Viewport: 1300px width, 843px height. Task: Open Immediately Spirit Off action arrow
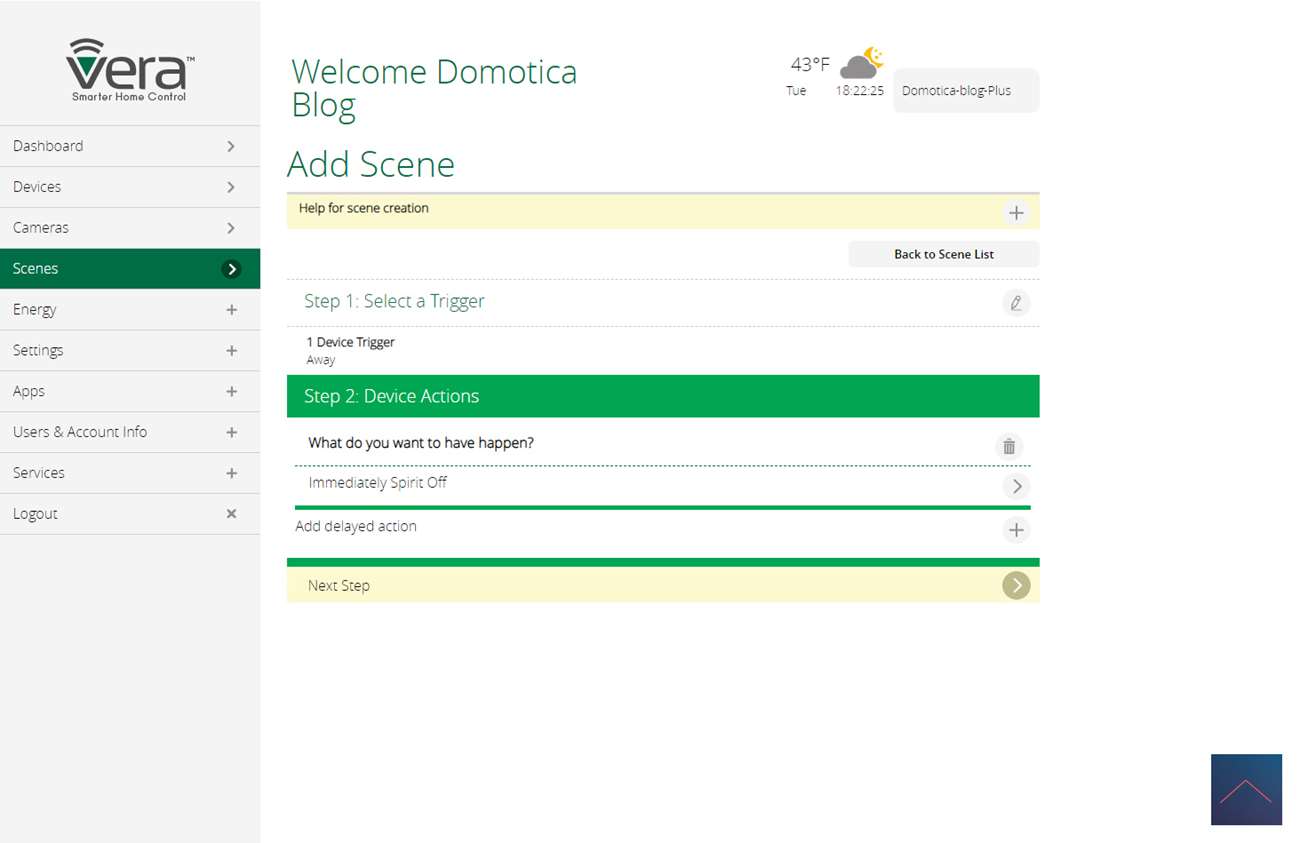click(1015, 486)
